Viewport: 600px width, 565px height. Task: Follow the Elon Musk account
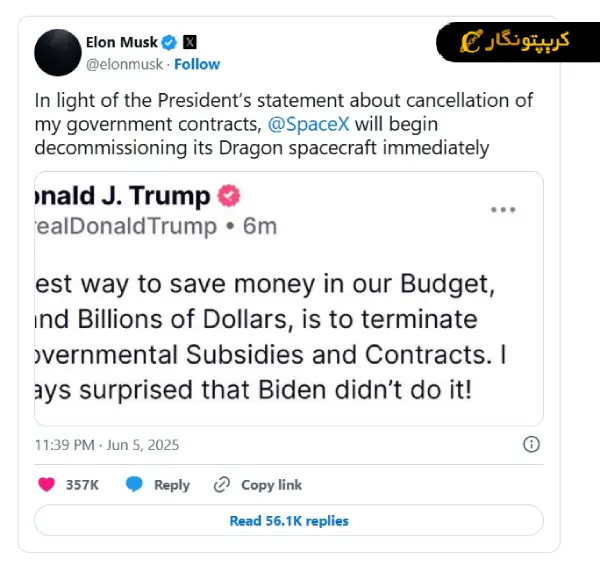click(197, 64)
